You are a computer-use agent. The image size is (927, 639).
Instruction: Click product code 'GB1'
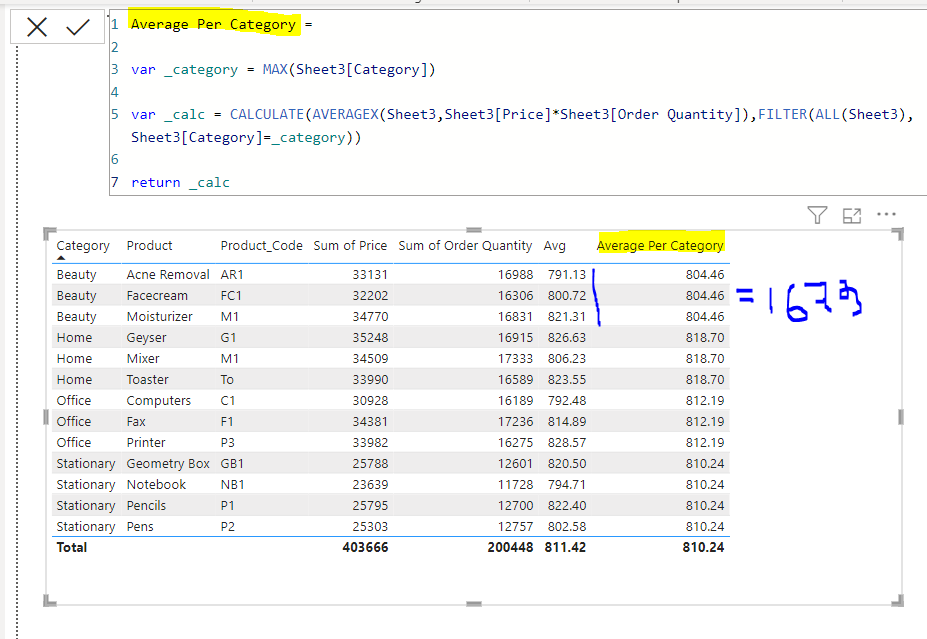[x=232, y=463]
